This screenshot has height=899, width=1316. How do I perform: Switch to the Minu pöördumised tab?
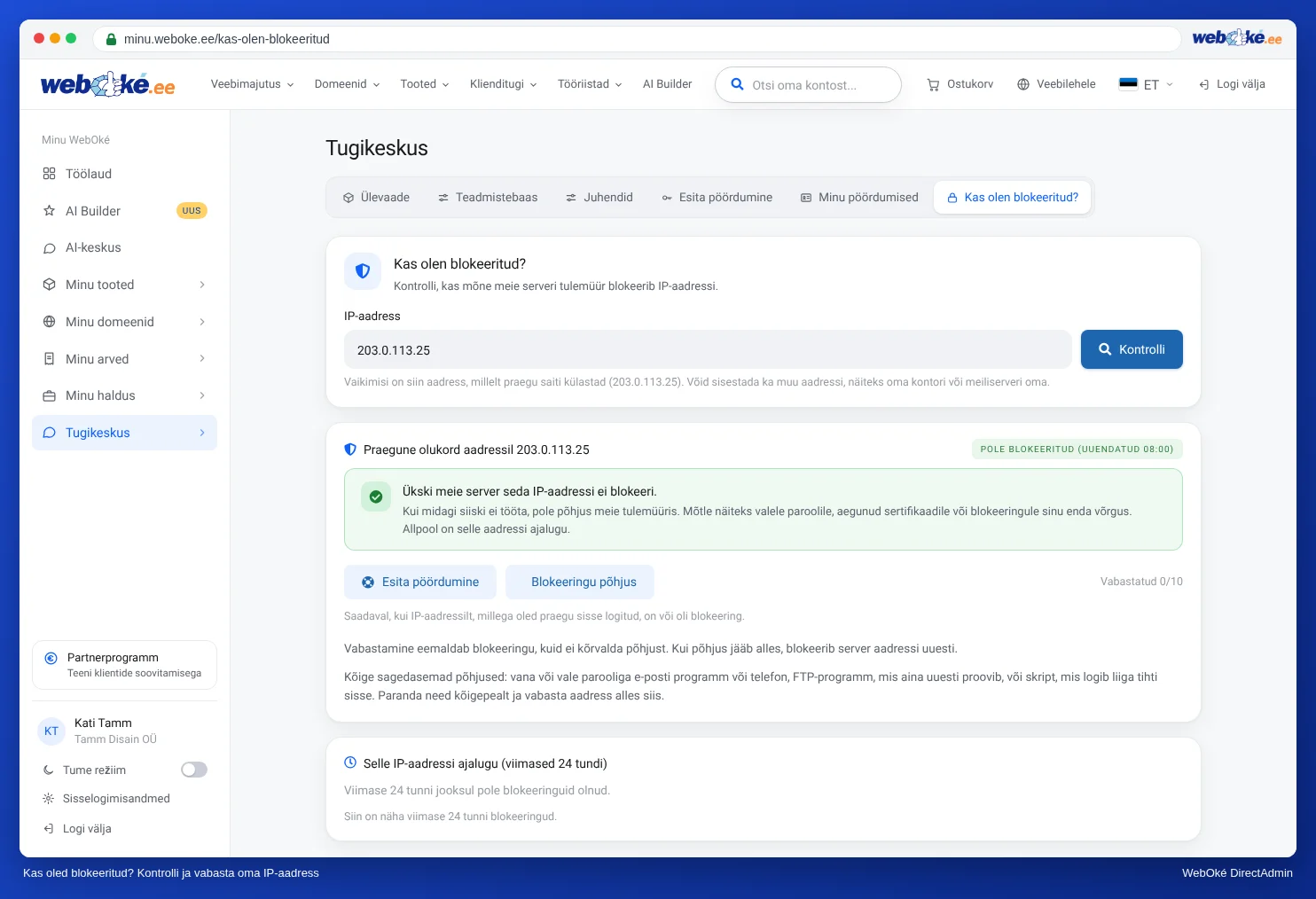859,198
